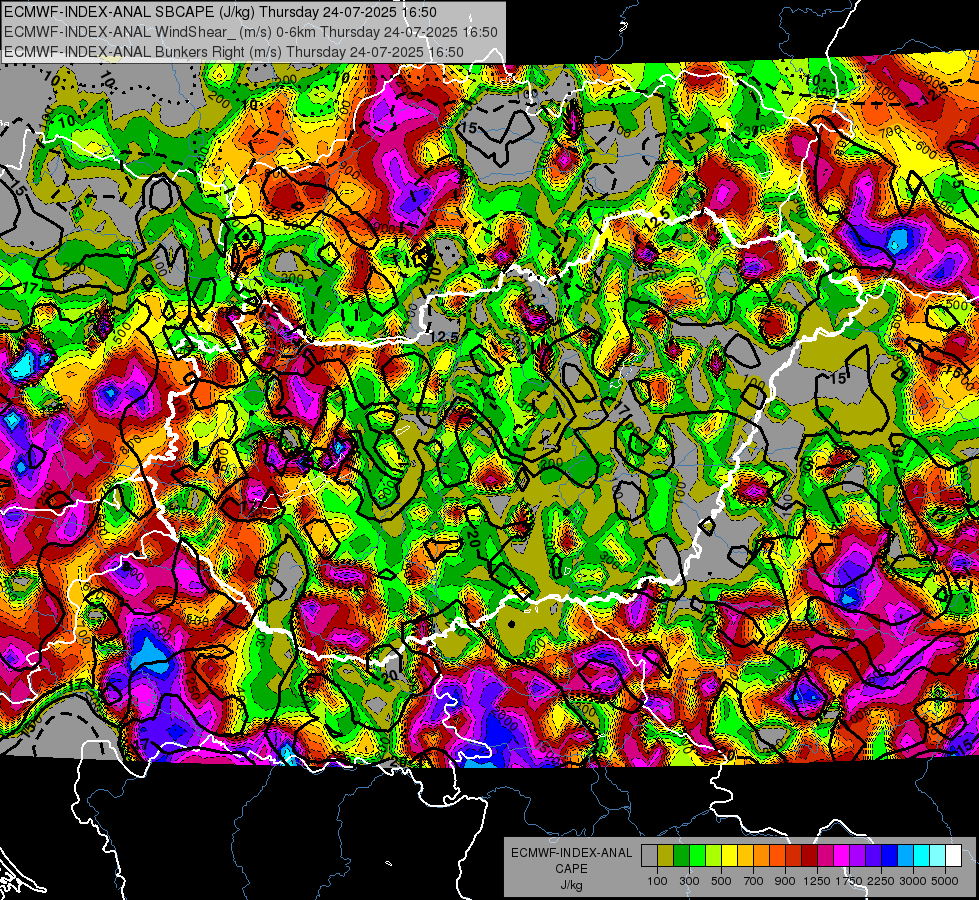Screen dimensions: 979x900
Task: Click the 1250 value on the legend scale
Action: [x=817, y=881]
